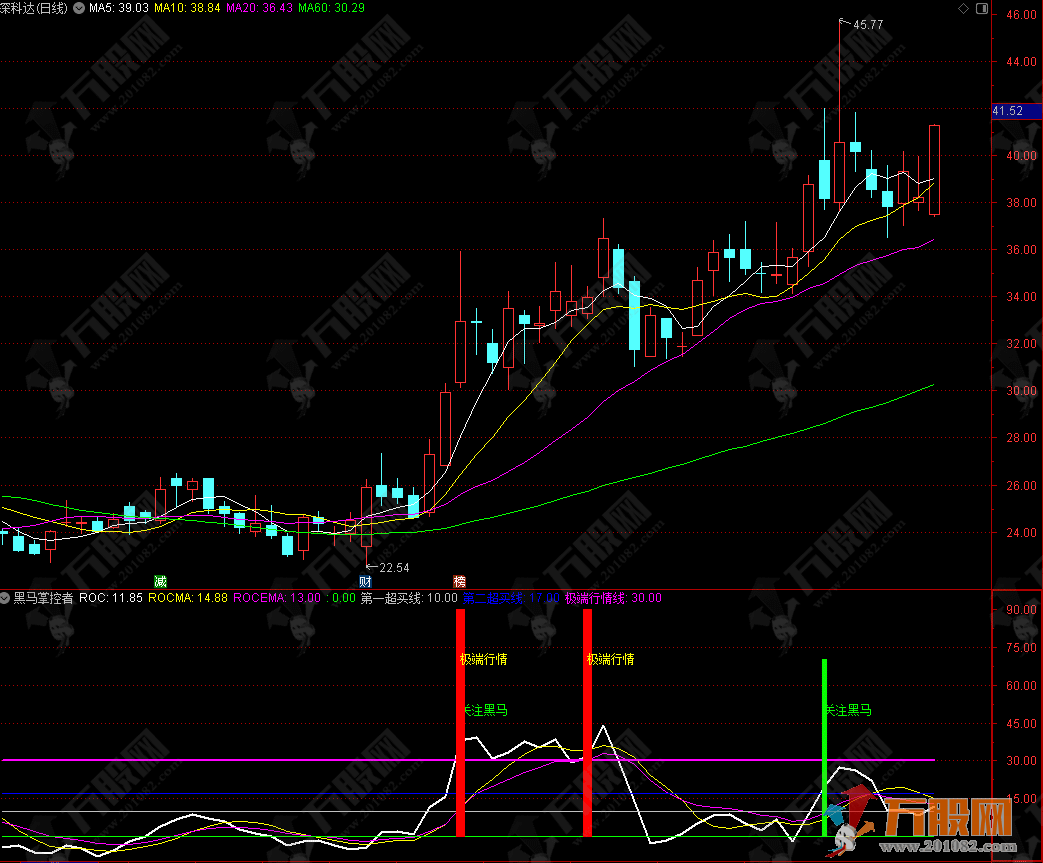1043x863 pixels.
Task: Click the red 榜 event marker
Action: (459, 581)
